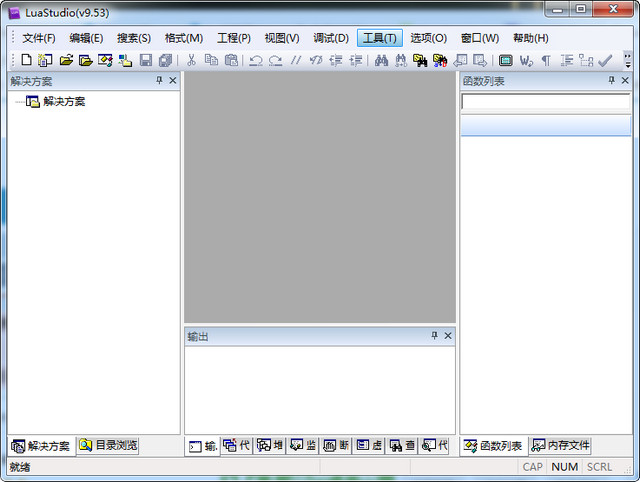
Task: Toggle paragraph marks display icon
Action: (546, 61)
